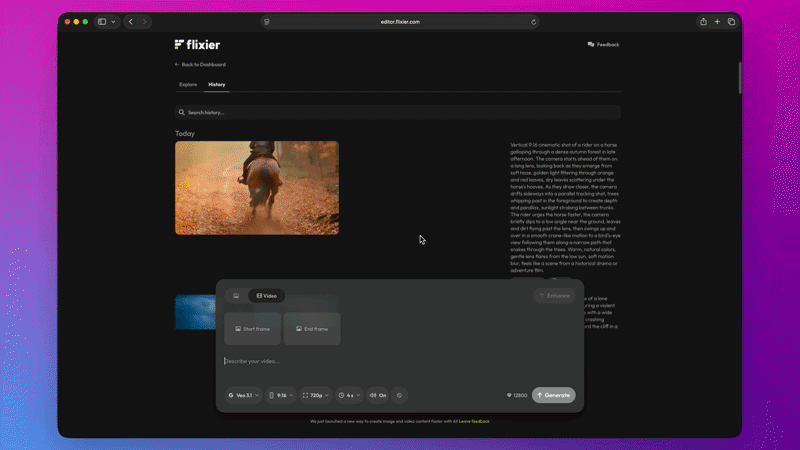
Task: Open the 720p resolution dropdown
Action: point(315,395)
